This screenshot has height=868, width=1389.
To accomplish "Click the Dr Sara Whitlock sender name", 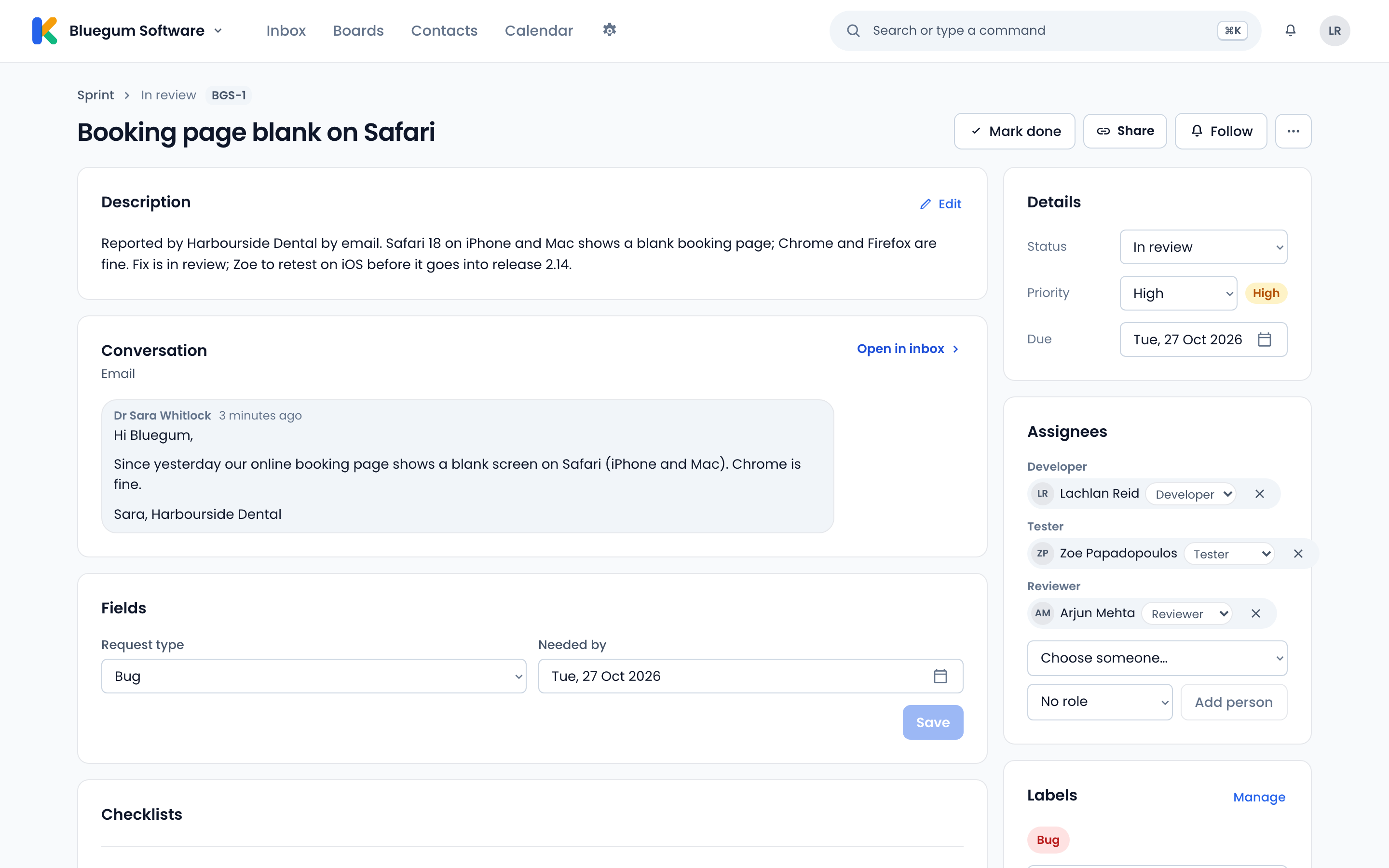I will click(162, 415).
